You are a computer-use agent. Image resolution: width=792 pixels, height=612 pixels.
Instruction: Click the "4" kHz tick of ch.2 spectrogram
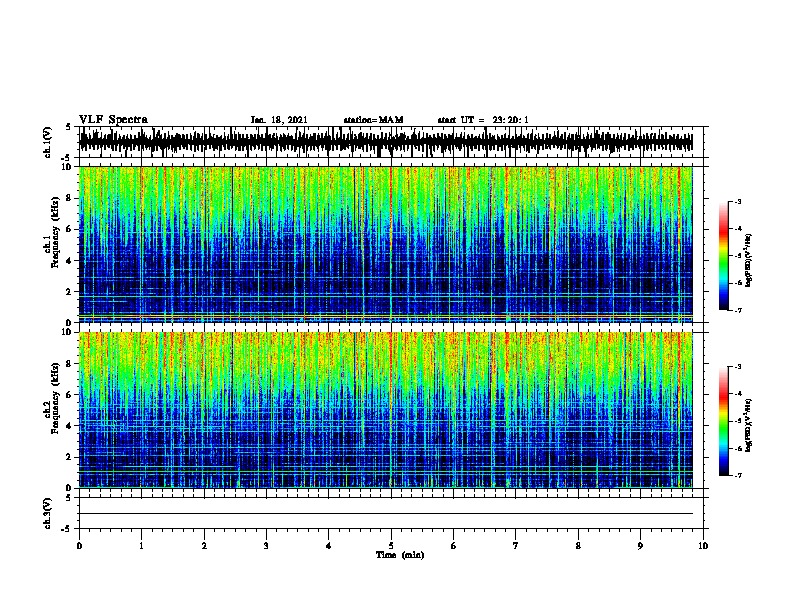[68, 426]
